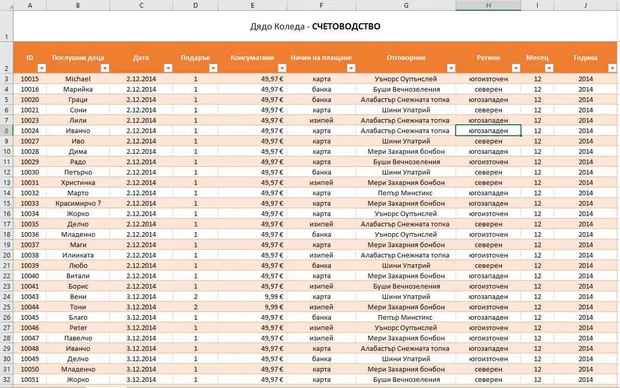
Task: Select row 24 via its row number
Action: [7, 297]
